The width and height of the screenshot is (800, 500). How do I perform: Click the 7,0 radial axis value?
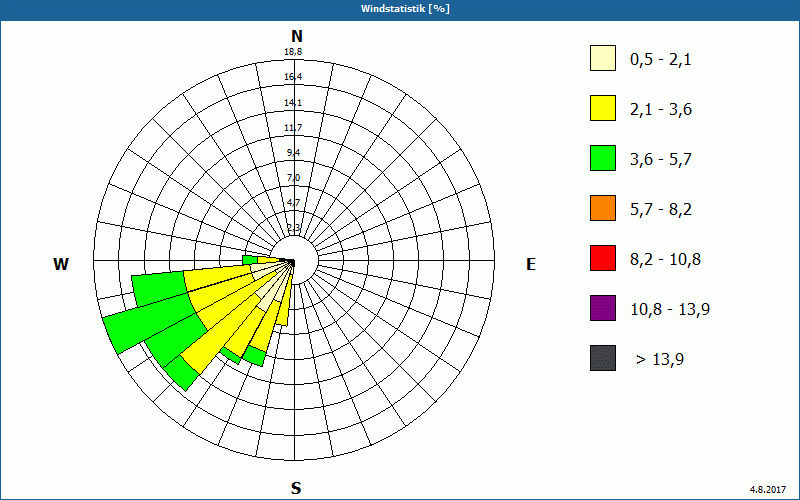coord(293,178)
